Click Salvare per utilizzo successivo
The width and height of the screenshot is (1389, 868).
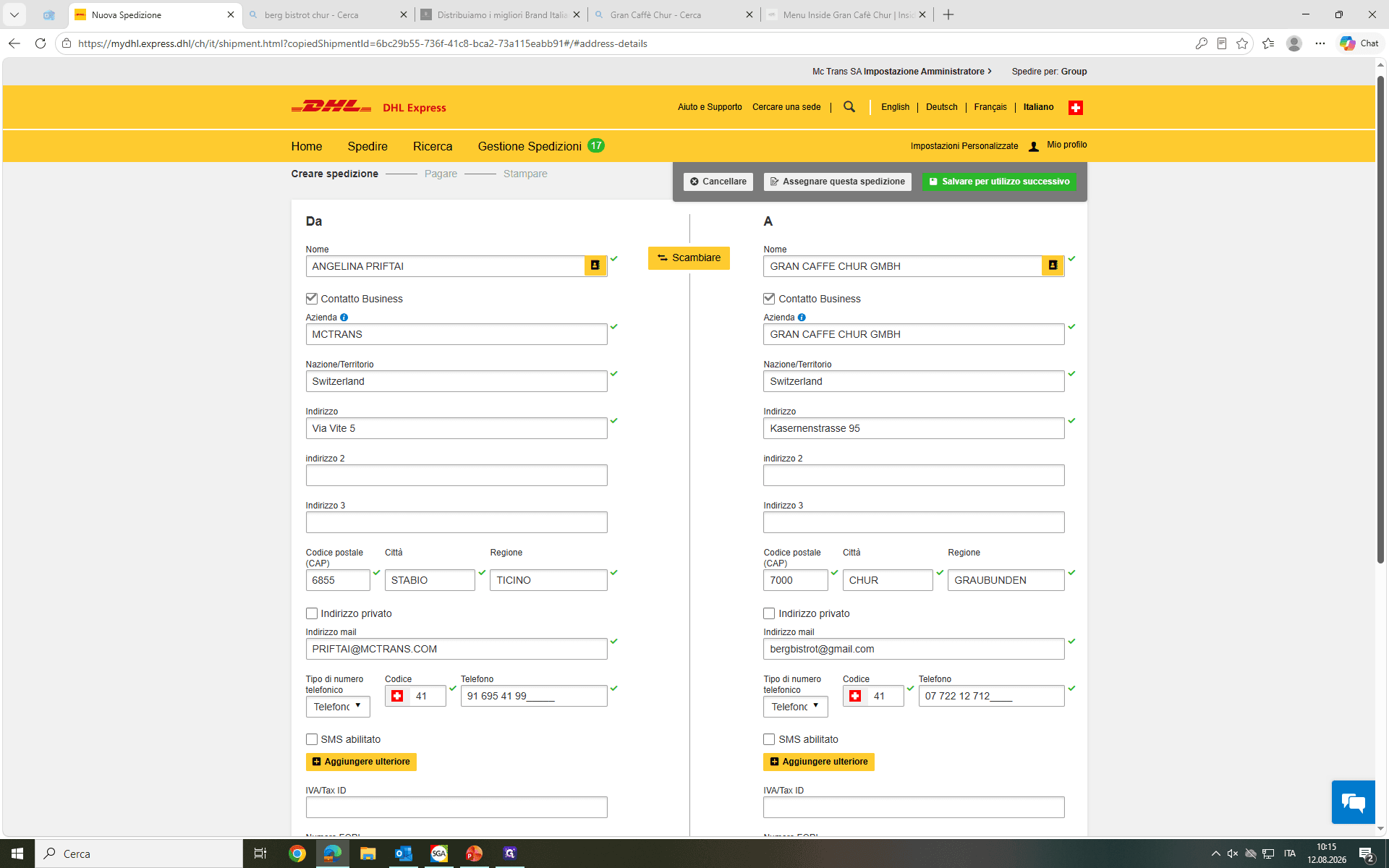coord(999,182)
